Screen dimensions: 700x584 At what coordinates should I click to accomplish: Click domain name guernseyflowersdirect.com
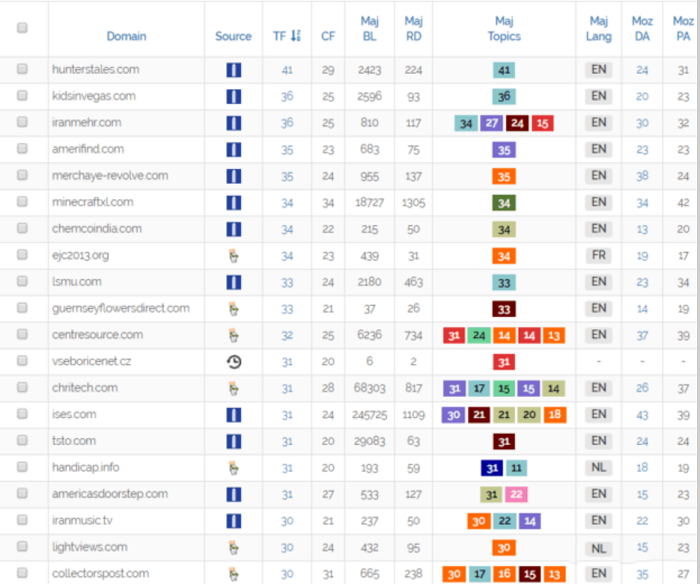pyautogui.click(x=121, y=308)
